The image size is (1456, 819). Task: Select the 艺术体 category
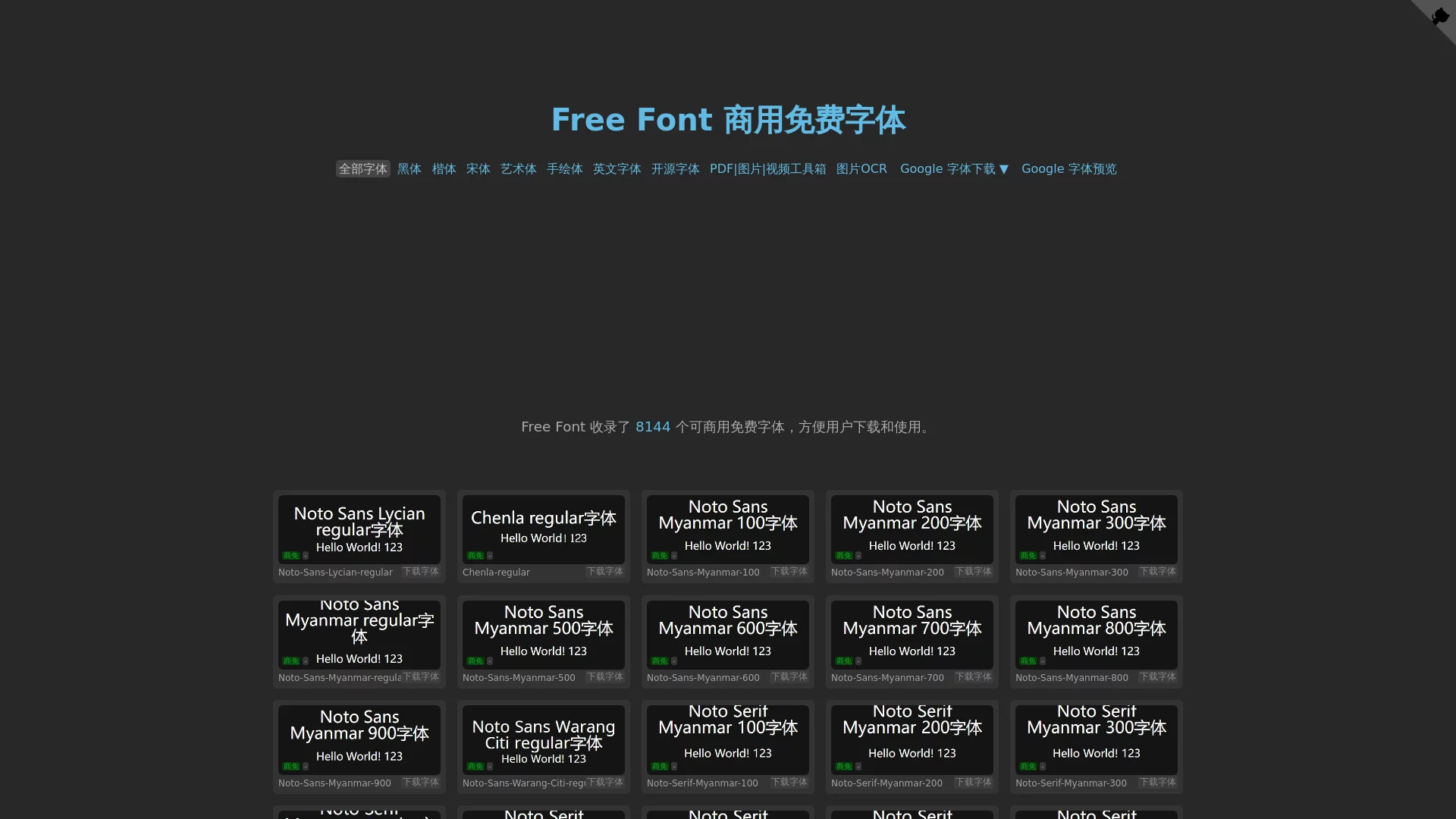(x=518, y=169)
